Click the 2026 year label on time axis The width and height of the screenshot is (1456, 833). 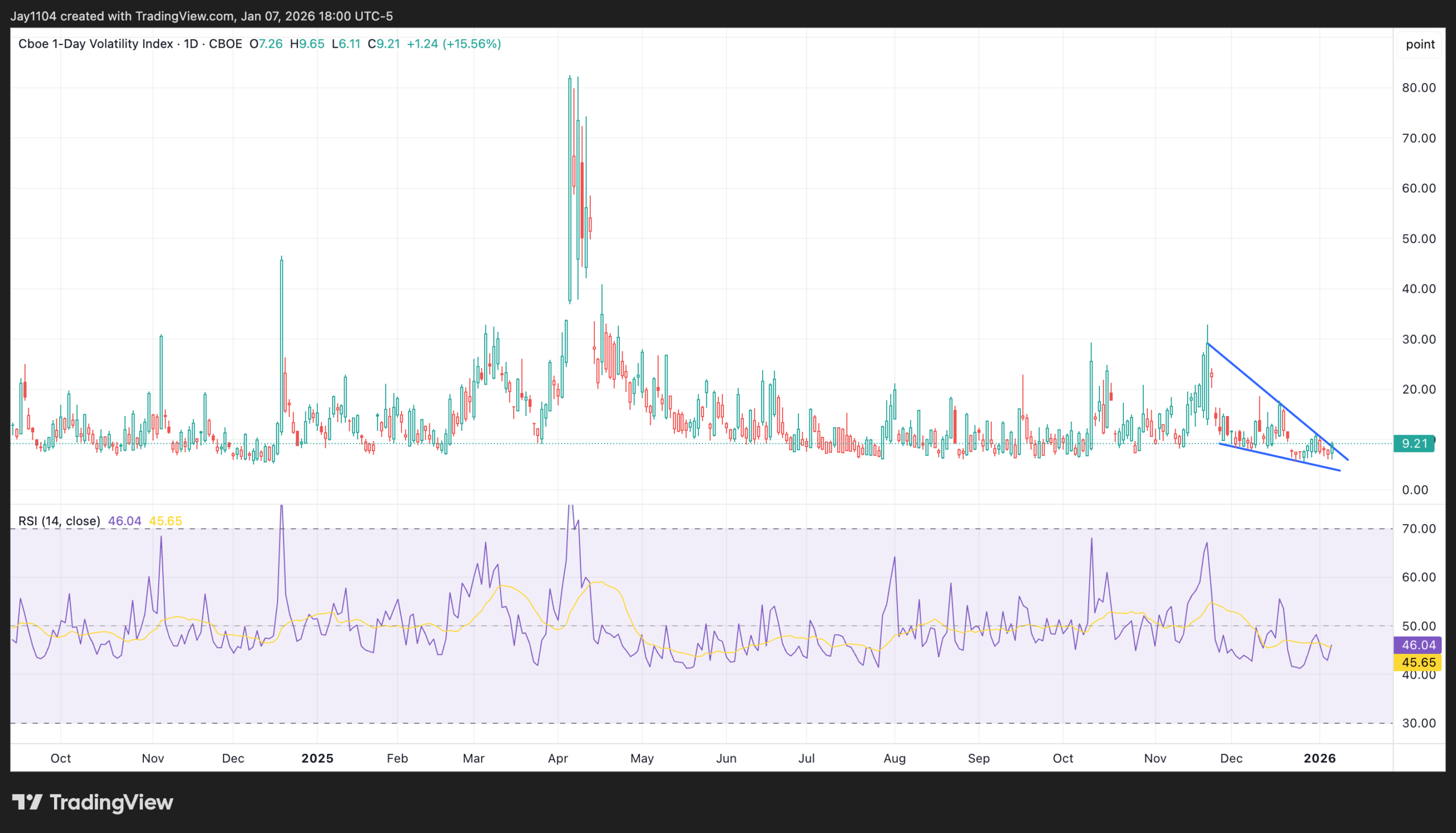click(1319, 758)
